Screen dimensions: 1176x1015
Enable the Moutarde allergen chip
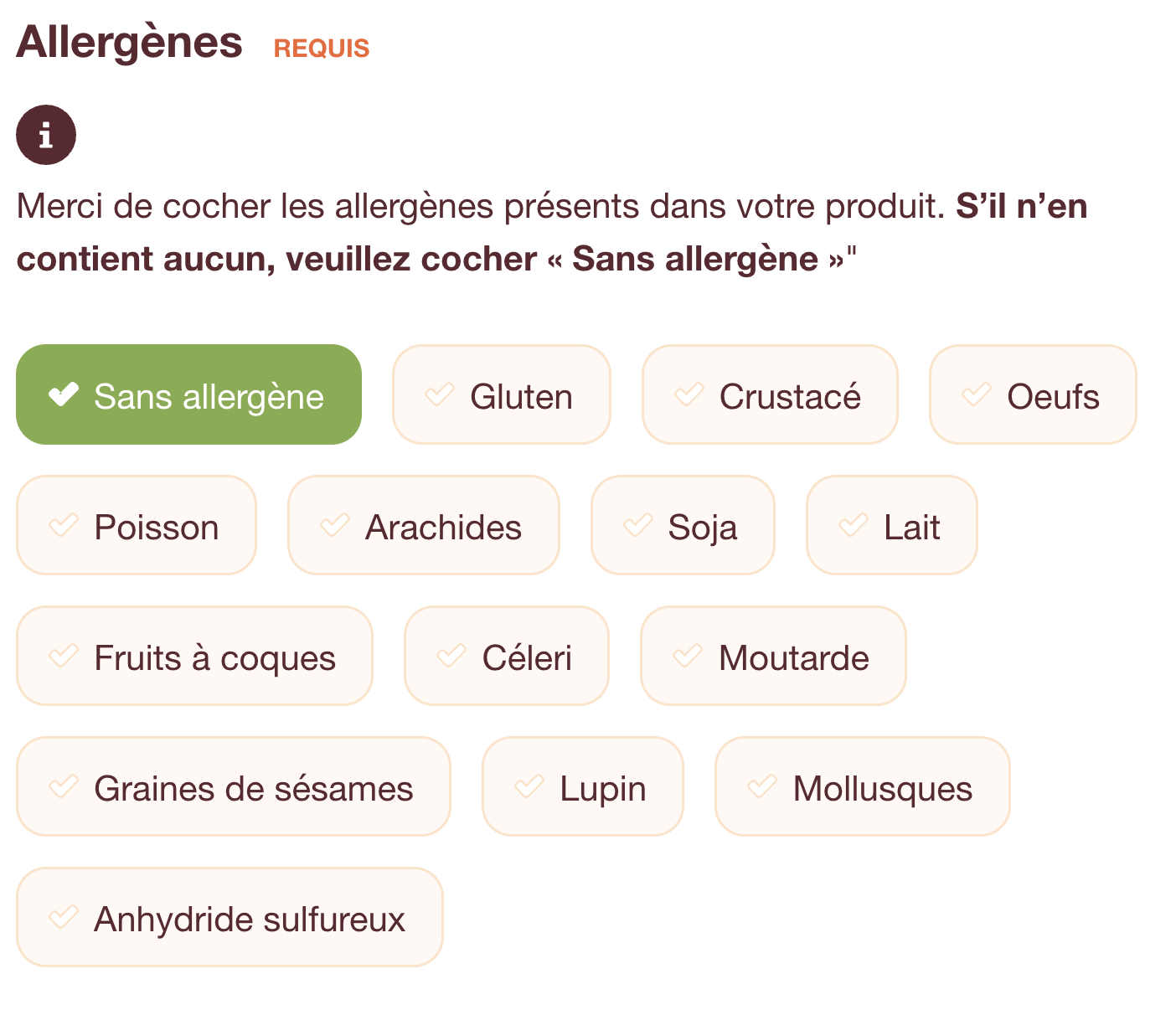773,656
